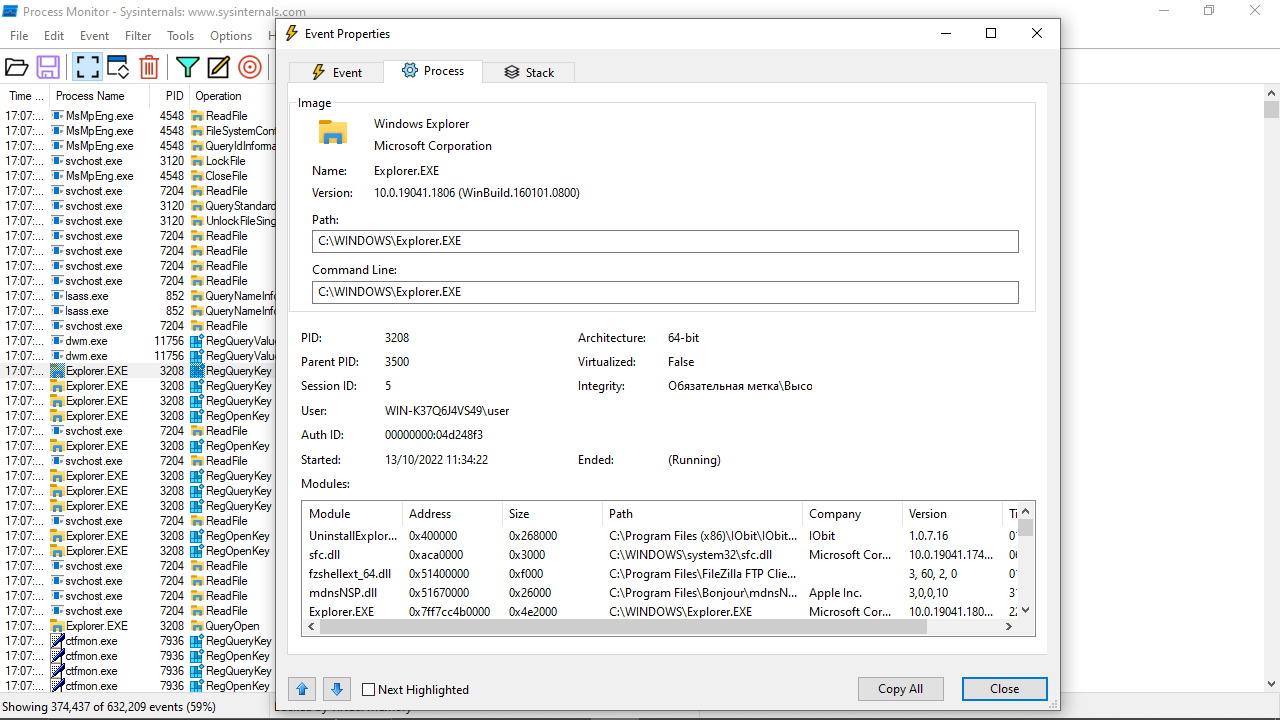
Task: Switch to the Event tab
Action: point(336,72)
